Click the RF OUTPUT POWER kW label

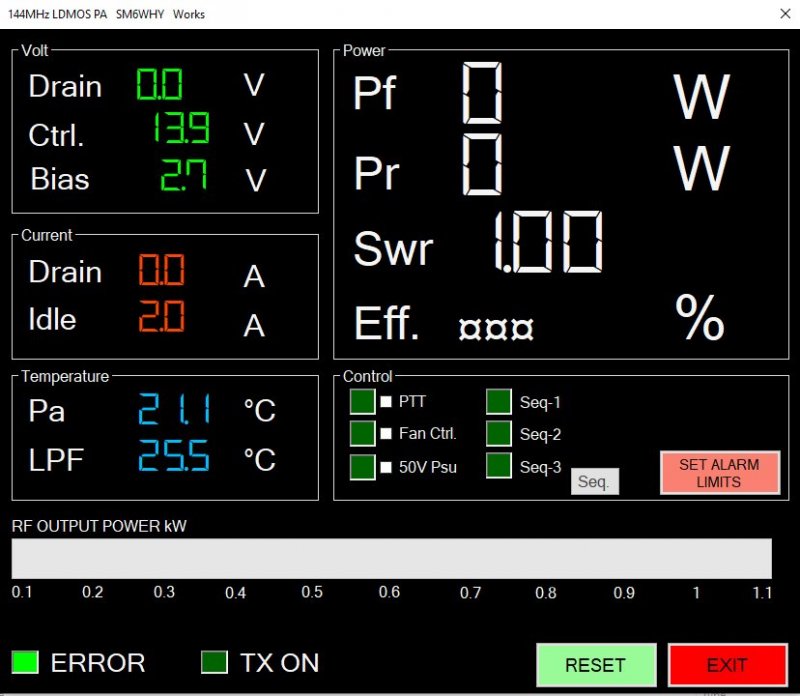pyautogui.click(x=99, y=526)
